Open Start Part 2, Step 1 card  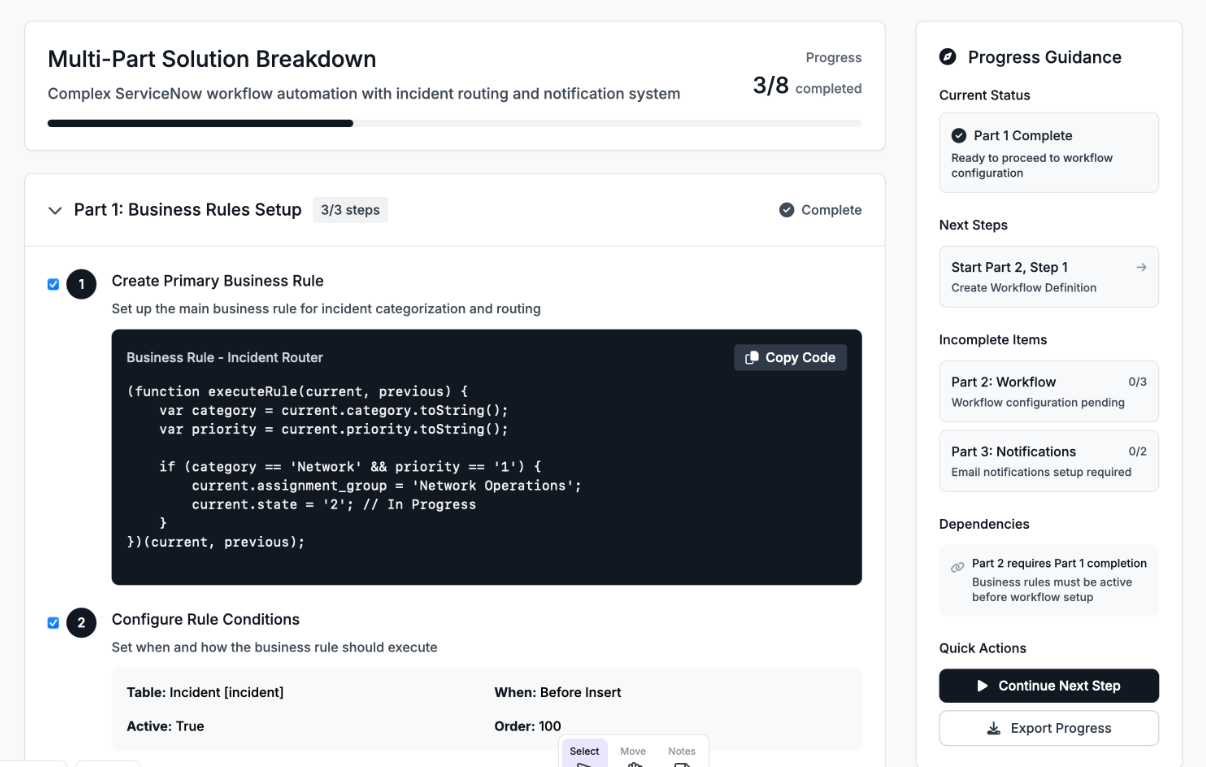click(1049, 277)
